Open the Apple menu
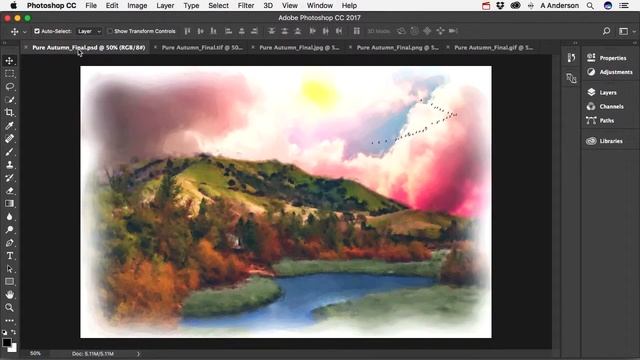Image resolution: width=640 pixels, height=360 pixels. (x=13, y=5)
